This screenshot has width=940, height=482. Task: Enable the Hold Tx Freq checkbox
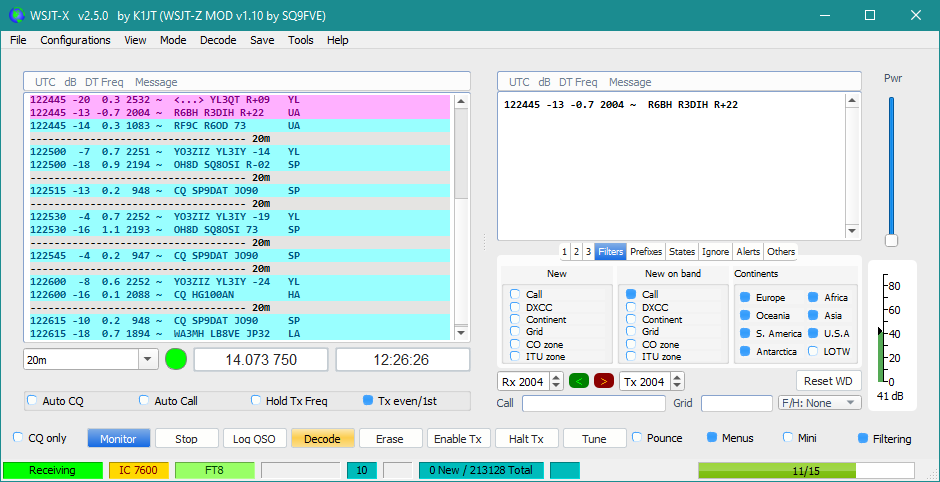pos(257,401)
